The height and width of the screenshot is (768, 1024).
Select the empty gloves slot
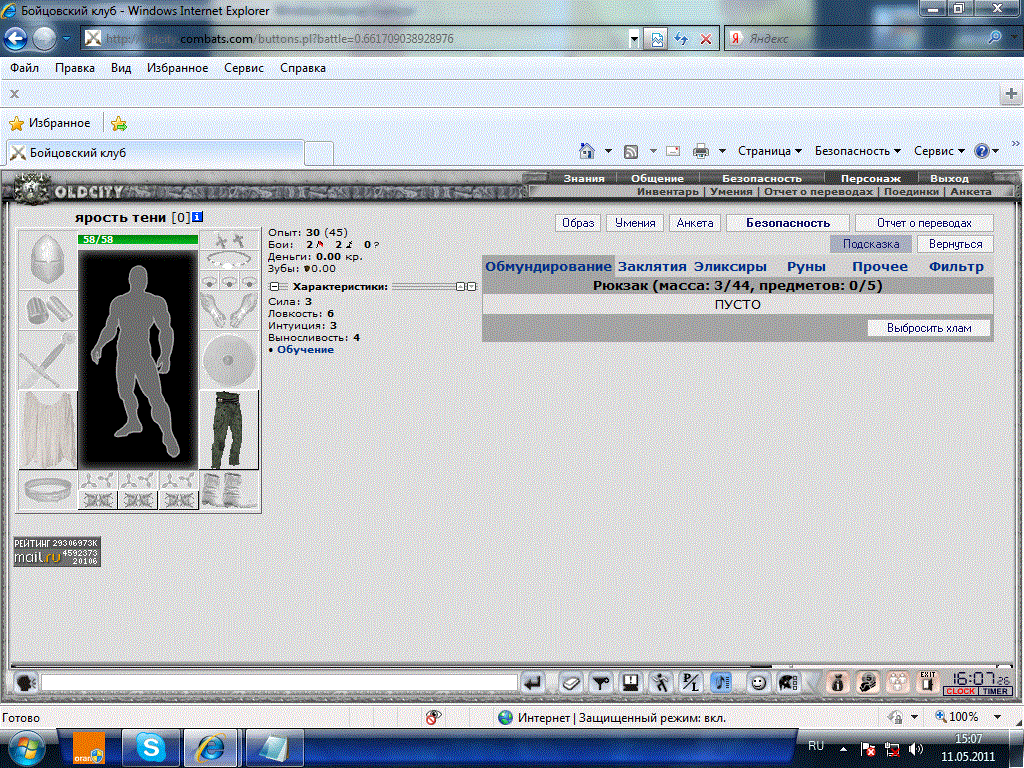pos(229,310)
